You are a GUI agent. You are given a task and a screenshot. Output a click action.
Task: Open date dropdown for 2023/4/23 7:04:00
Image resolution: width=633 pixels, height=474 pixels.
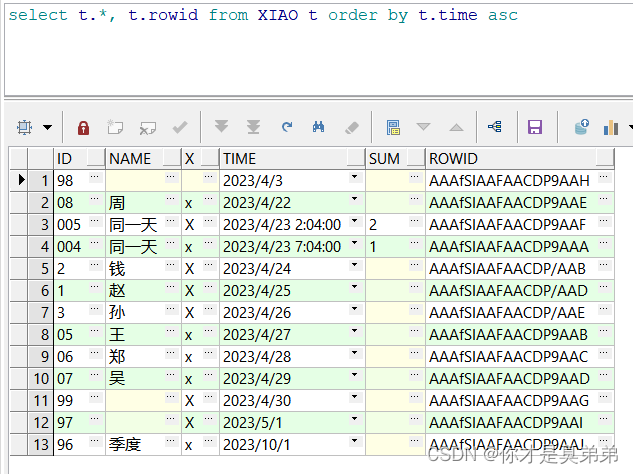tap(354, 243)
